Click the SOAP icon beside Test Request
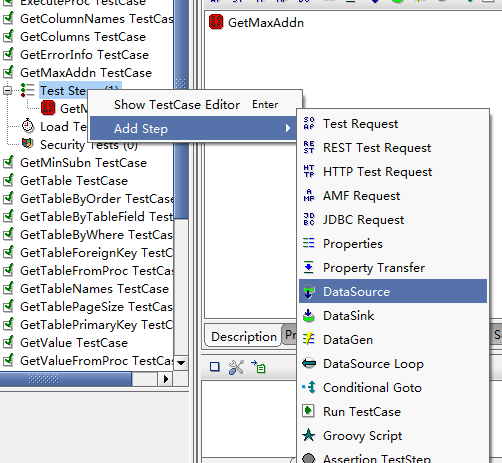 309,123
